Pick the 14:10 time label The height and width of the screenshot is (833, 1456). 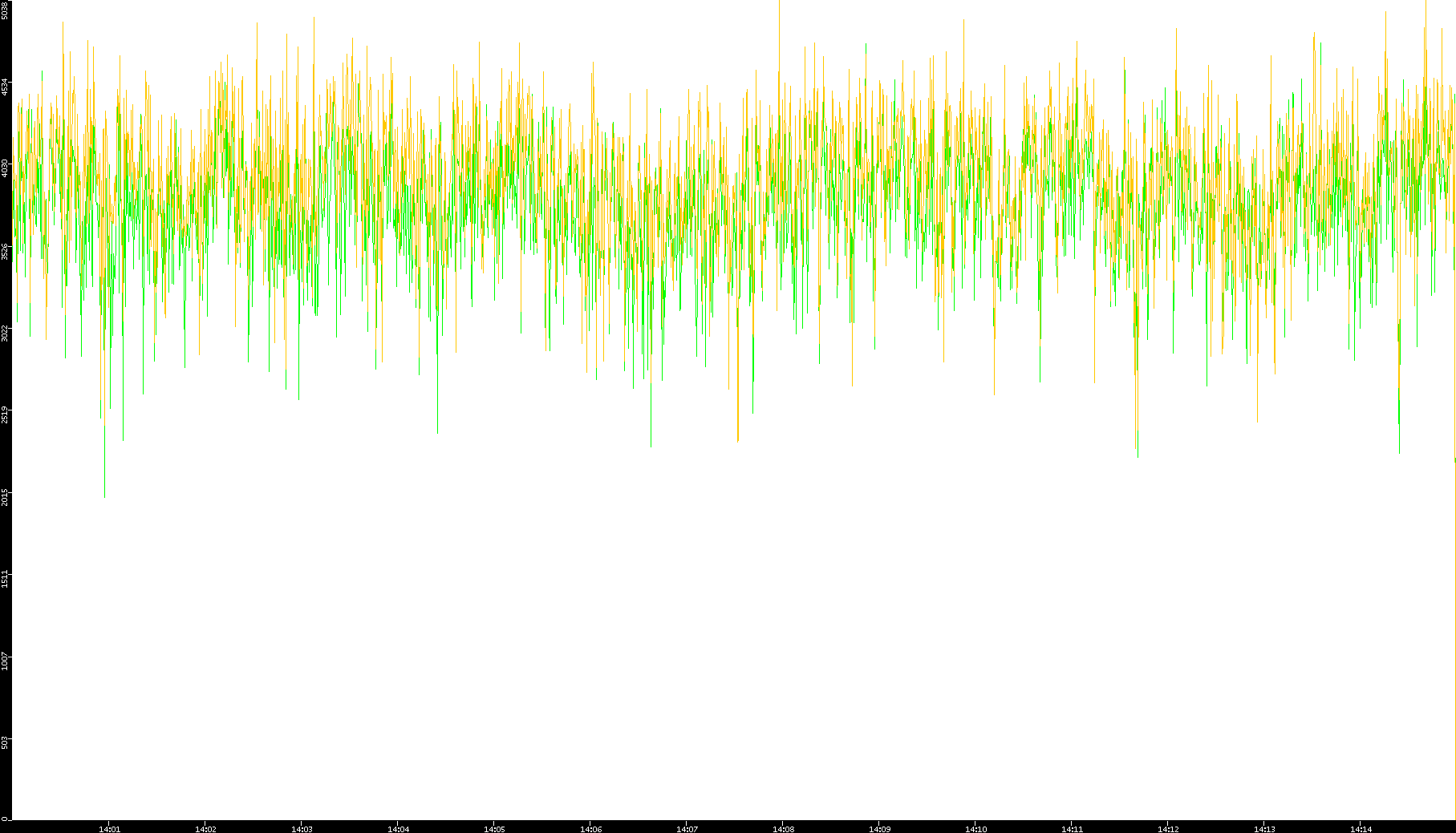pyautogui.click(x=976, y=829)
